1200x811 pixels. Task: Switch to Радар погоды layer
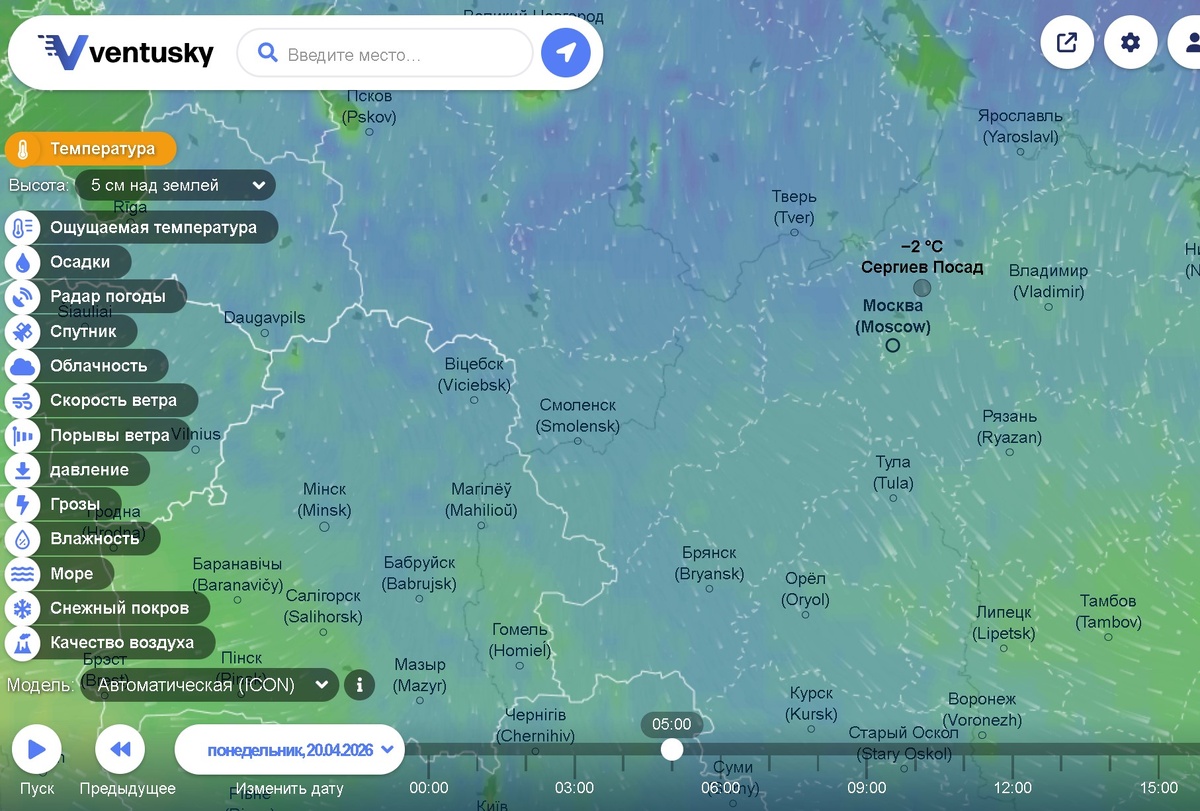point(96,297)
